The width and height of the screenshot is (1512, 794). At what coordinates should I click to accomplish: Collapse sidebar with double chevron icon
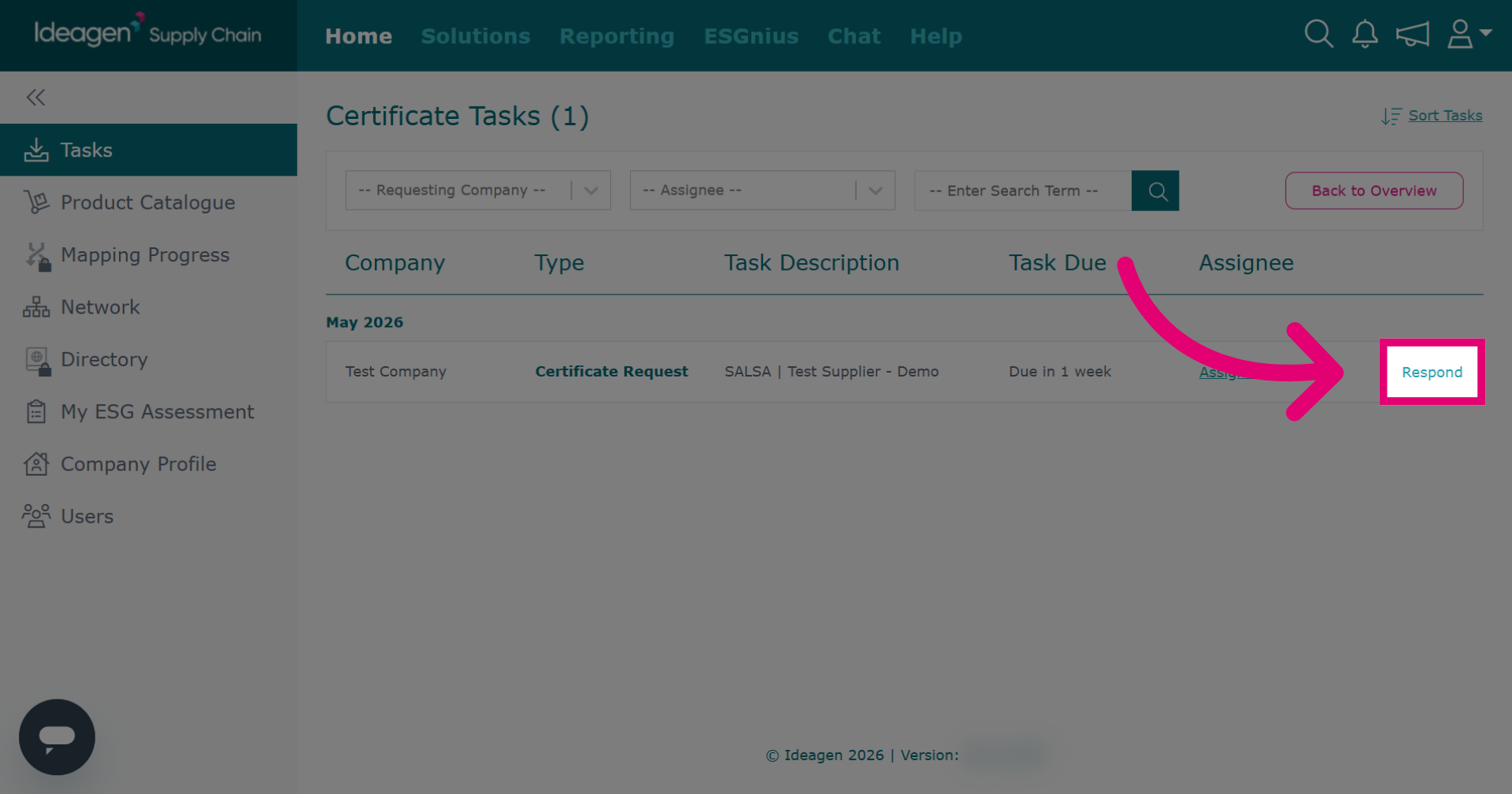pos(35,97)
